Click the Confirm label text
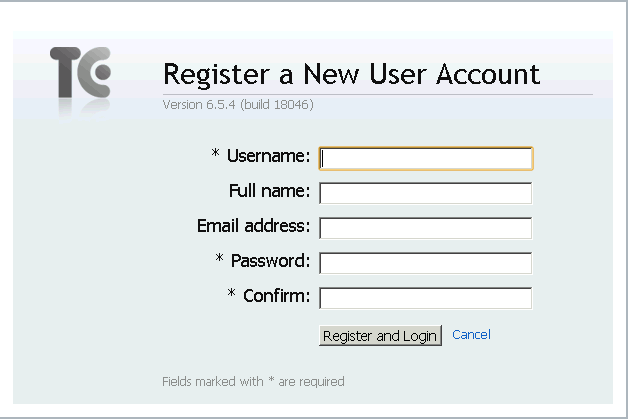This screenshot has width=628, height=419. 276,296
